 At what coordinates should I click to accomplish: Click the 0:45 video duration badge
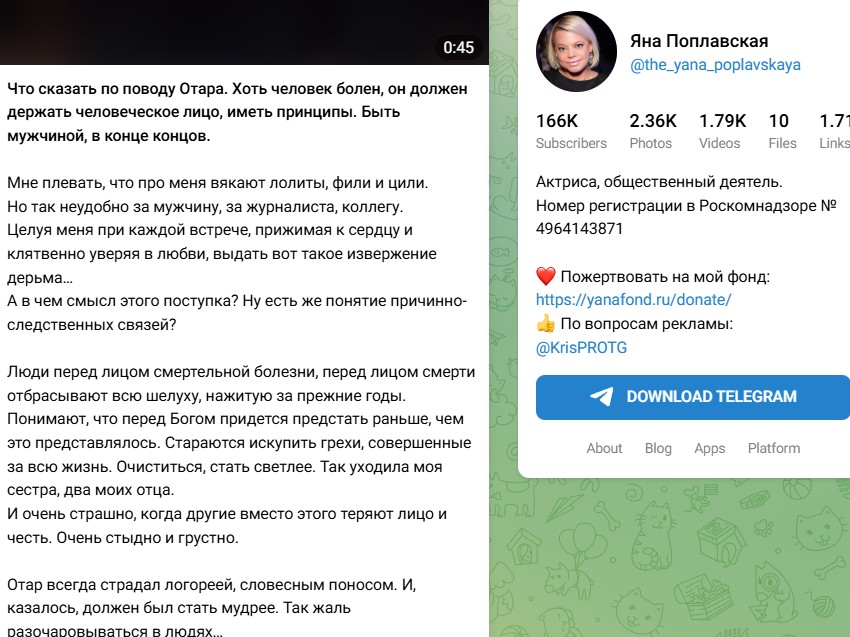[459, 48]
